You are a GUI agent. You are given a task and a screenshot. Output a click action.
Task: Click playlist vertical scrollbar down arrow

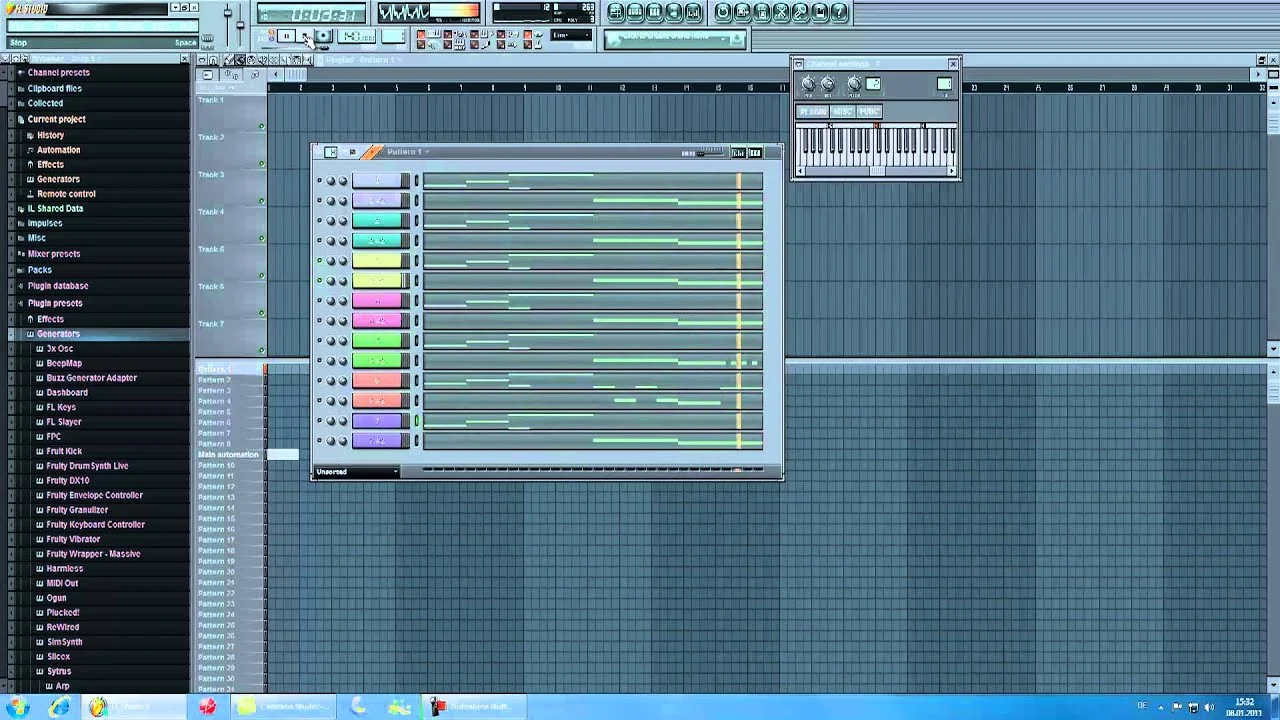click(x=1273, y=349)
